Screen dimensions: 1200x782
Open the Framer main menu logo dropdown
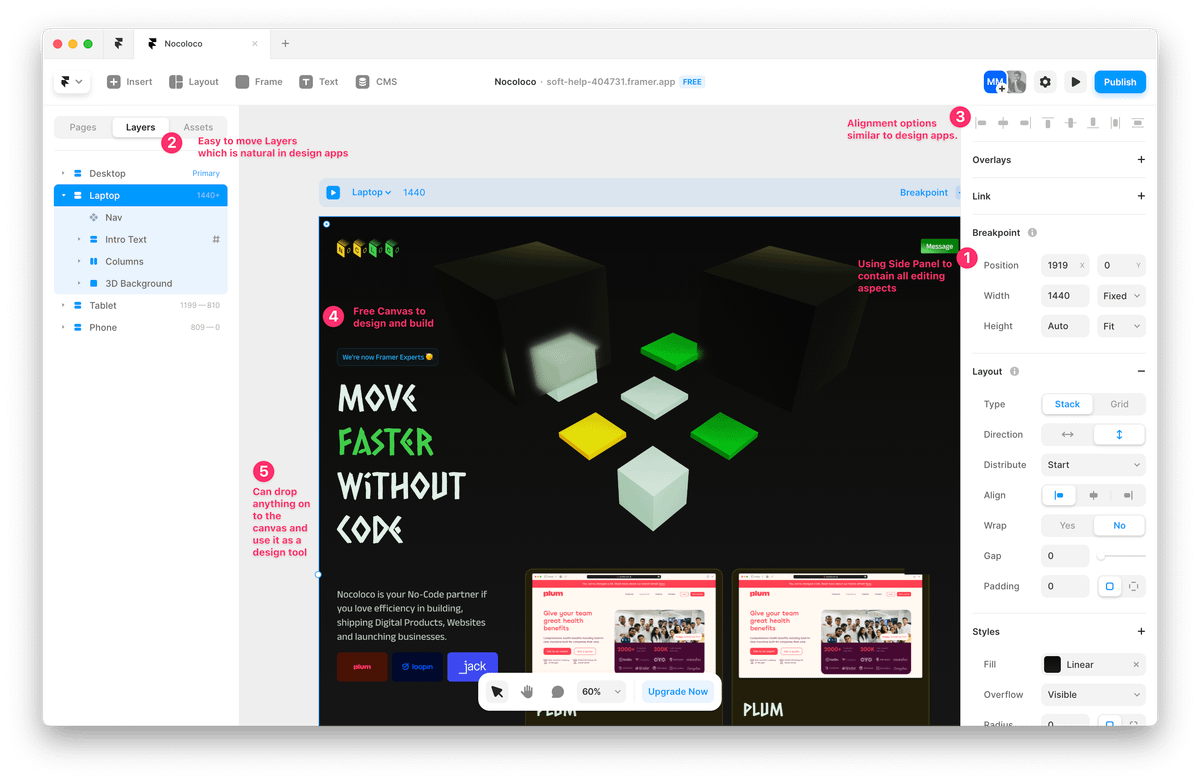pos(72,82)
